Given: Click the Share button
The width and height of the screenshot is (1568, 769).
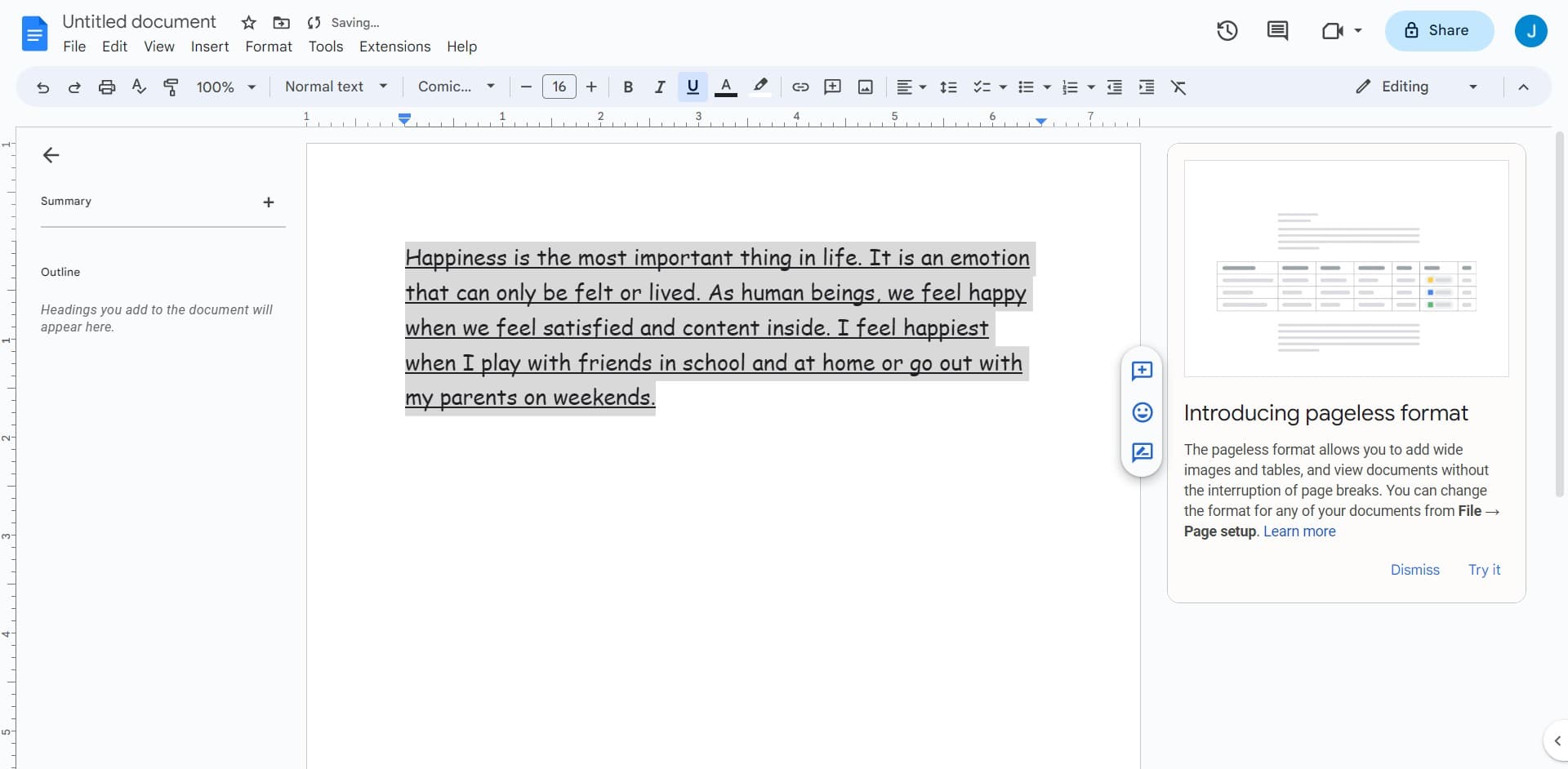Looking at the screenshot, I should 1438,31.
